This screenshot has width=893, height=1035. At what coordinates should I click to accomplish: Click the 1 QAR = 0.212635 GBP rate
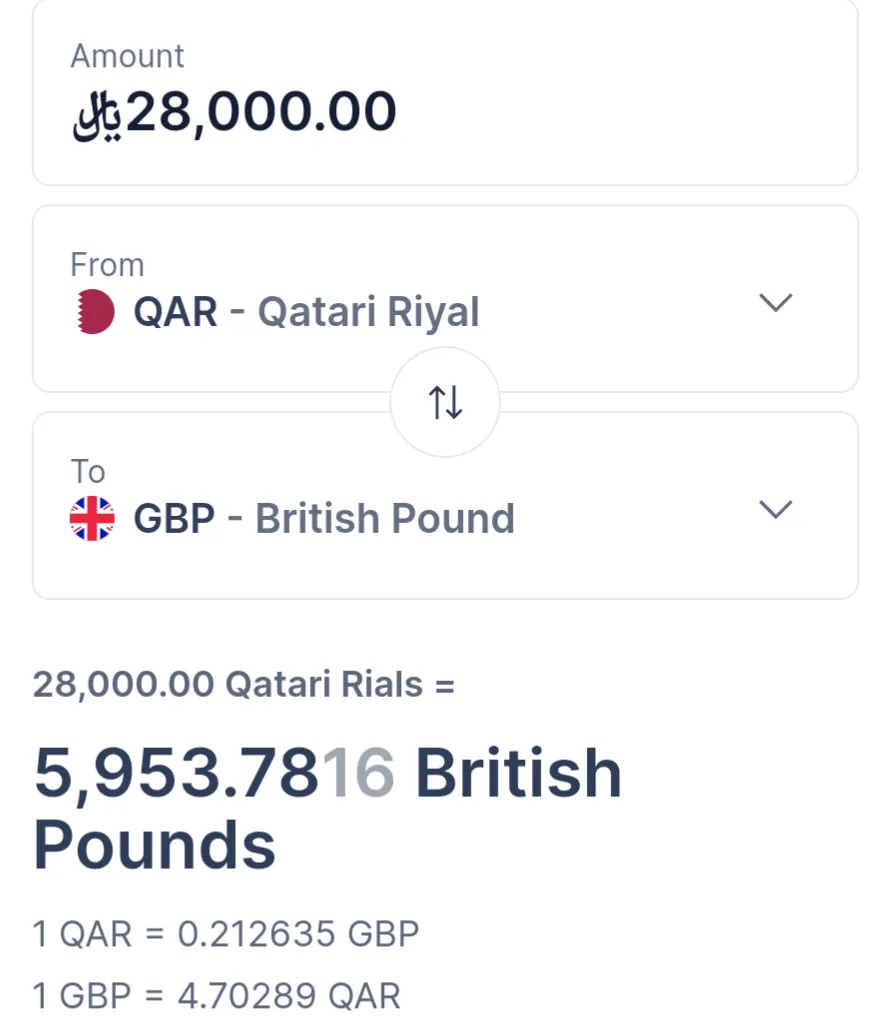[x=226, y=934]
